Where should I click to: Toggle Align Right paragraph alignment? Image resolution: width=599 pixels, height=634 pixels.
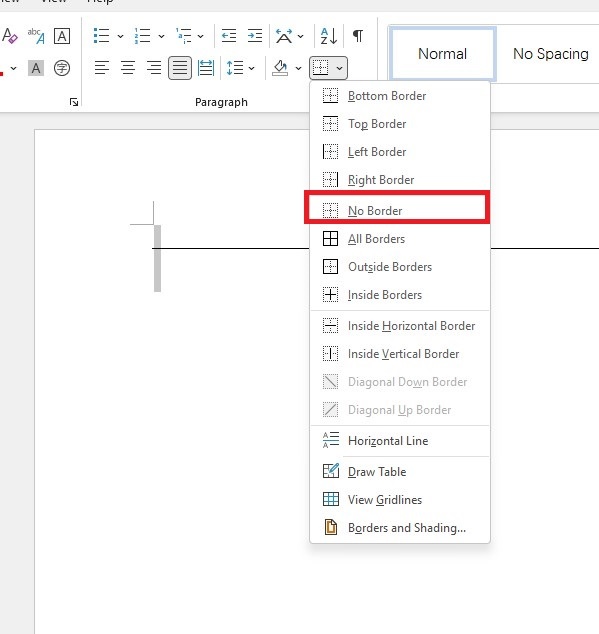tap(154, 68)
